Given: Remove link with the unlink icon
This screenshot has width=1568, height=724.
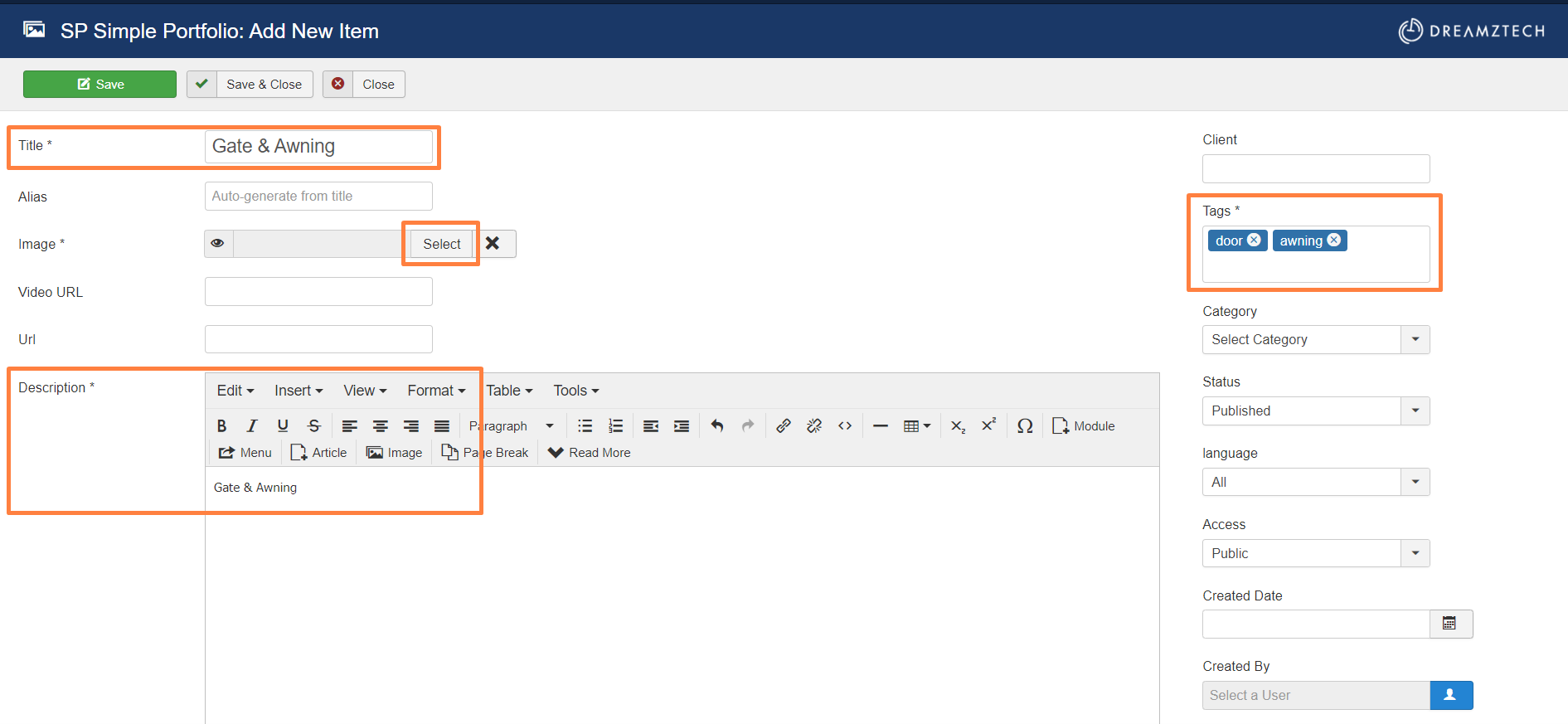Looking at the screenshot, I should coord(814,426).
